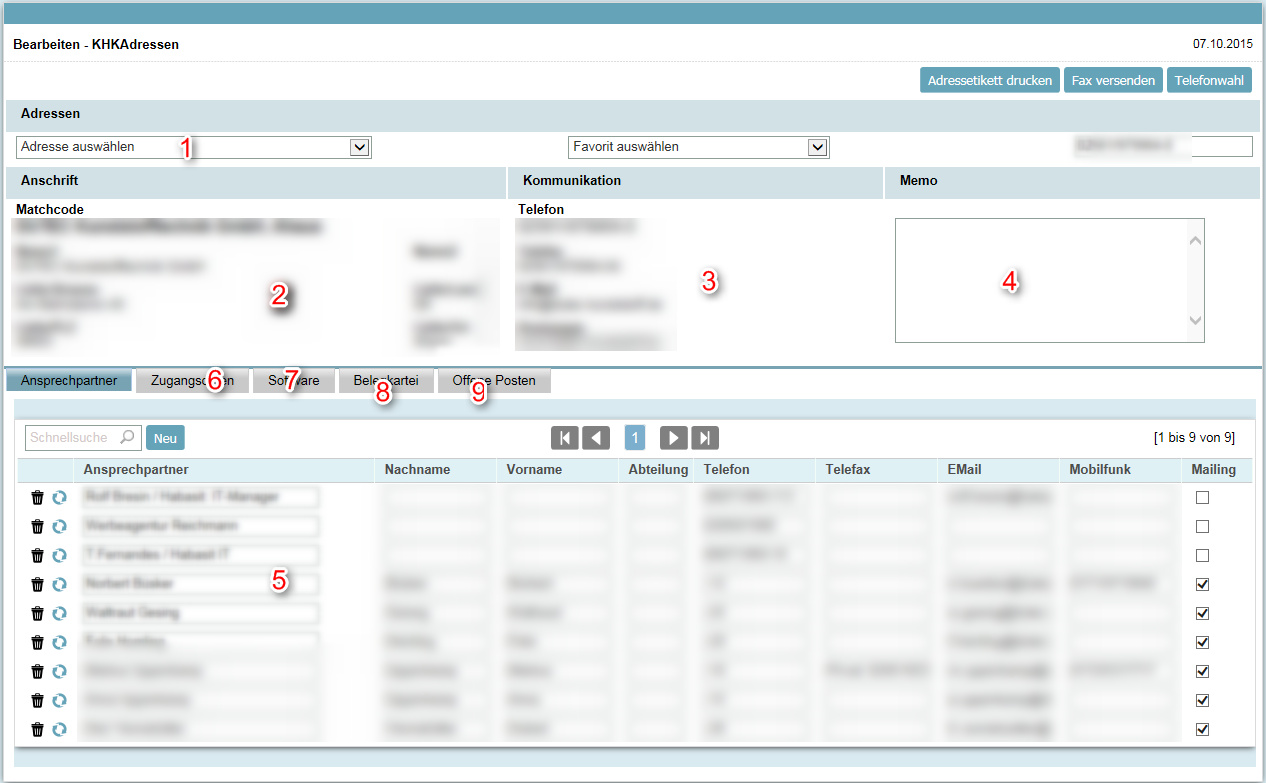Viewport: 1266px width, 783px height.
Task: Click the 'Fax versenden' button
Action: tap(1113, 80)
